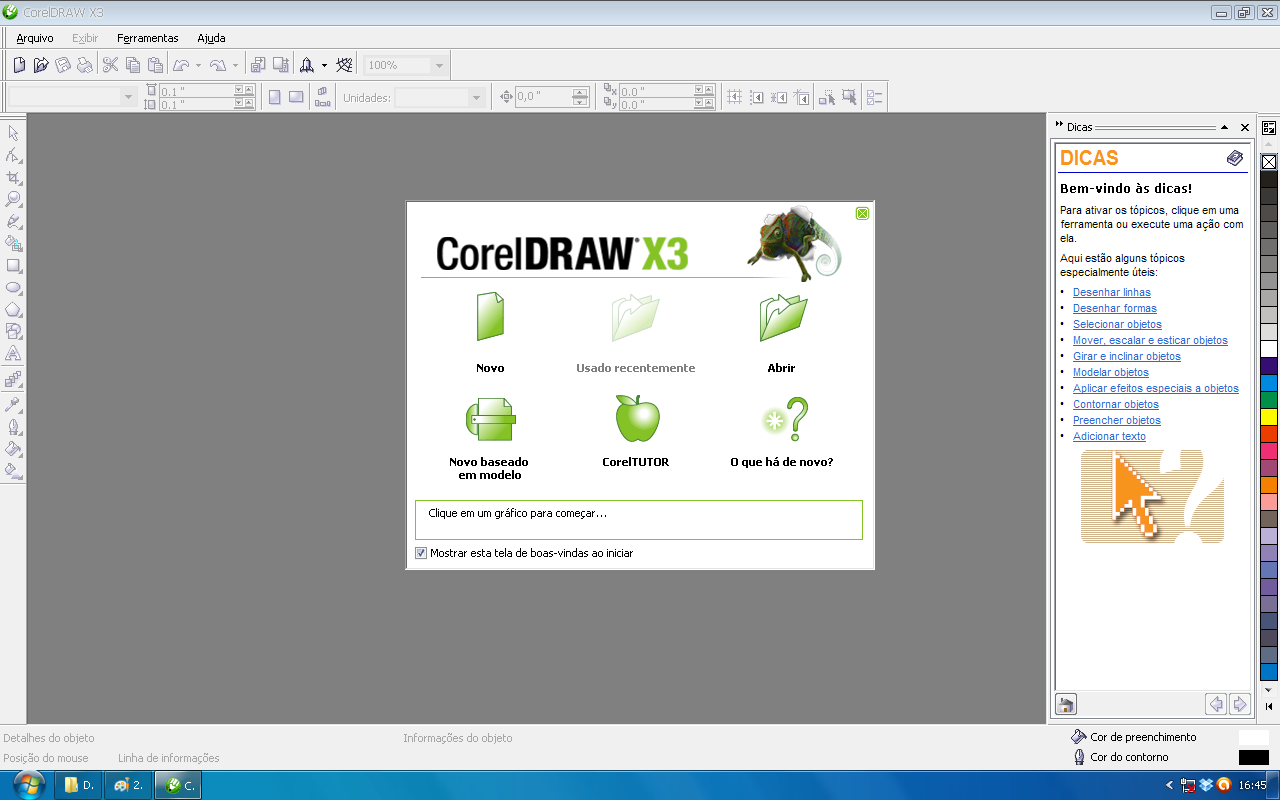
Task: Pick the yellow color swatch in palette
Action: coord(1269,416)
